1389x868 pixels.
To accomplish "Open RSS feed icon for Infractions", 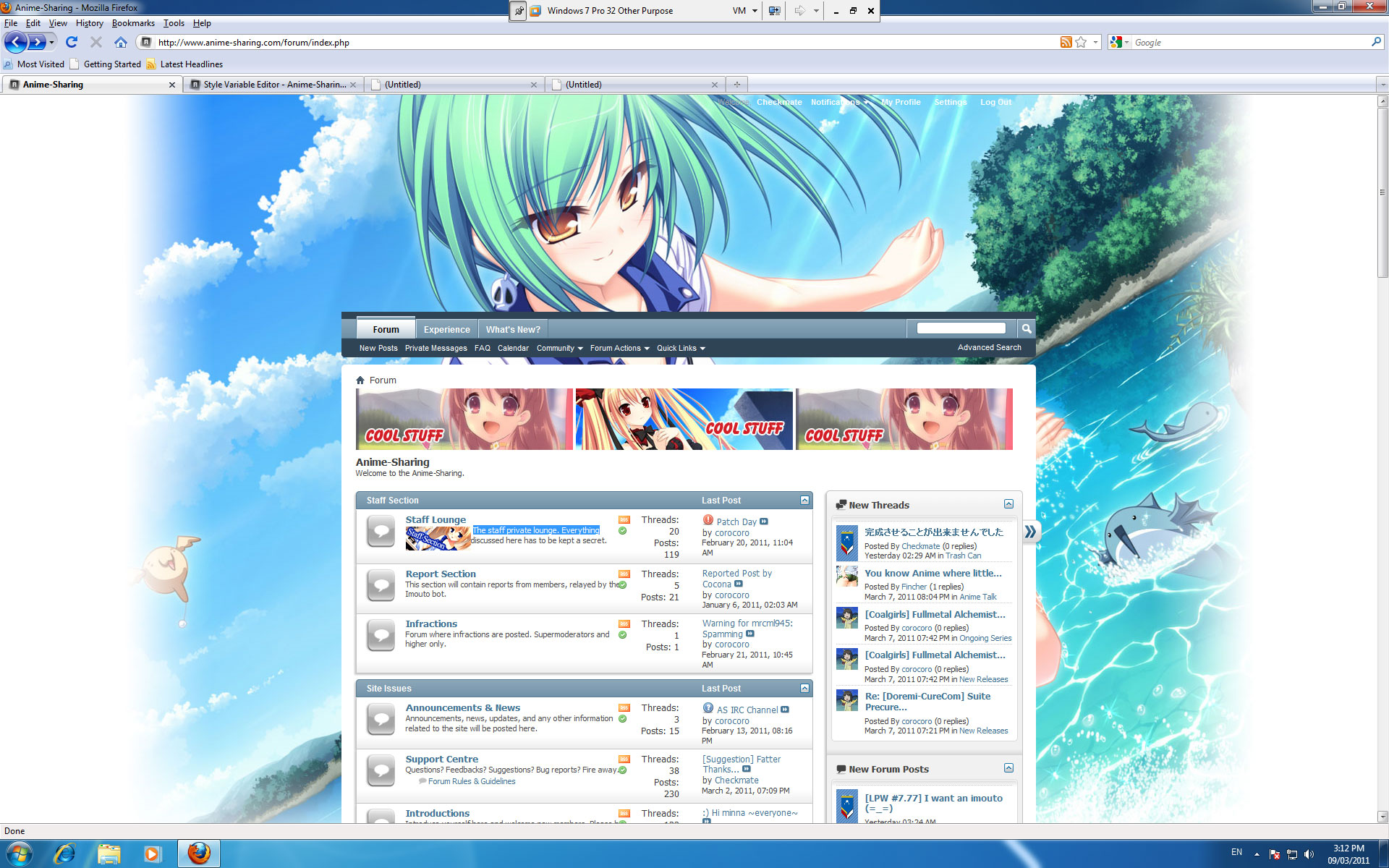I will click(624, 624).
